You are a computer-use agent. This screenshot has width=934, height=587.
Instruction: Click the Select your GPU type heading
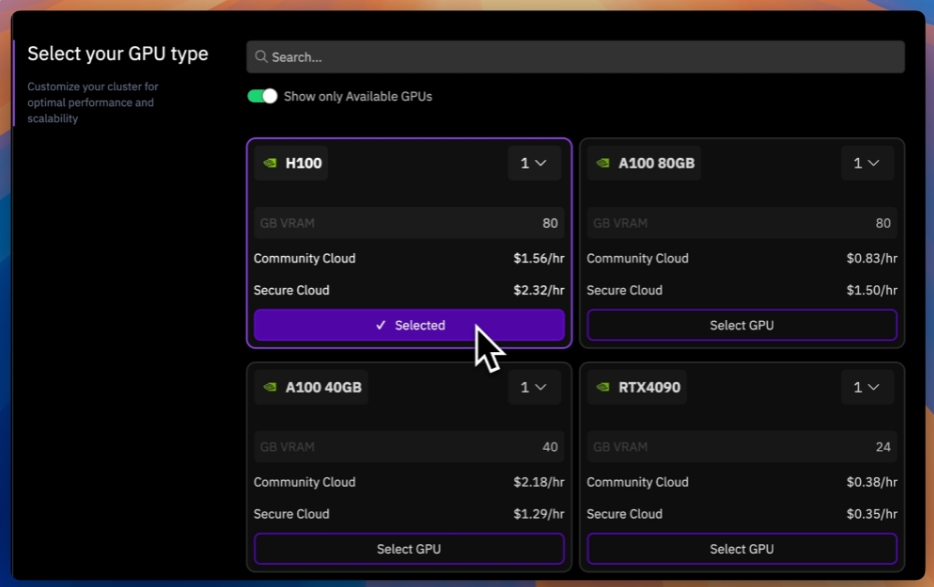click(118, 54)
